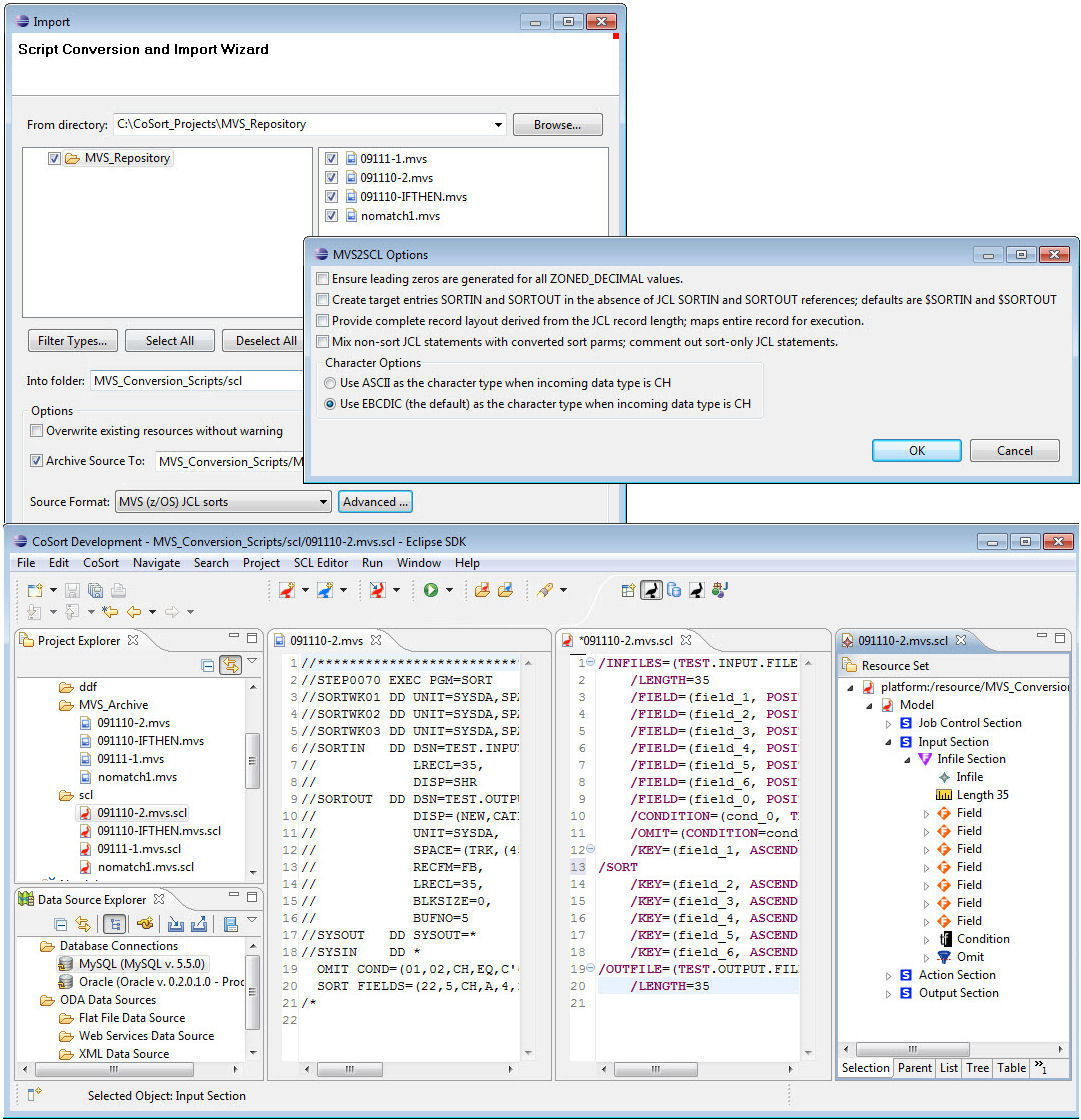Switch to the Tree tab
The width and height of the screenshot is (1081, 1120).
click(977, 1068)
